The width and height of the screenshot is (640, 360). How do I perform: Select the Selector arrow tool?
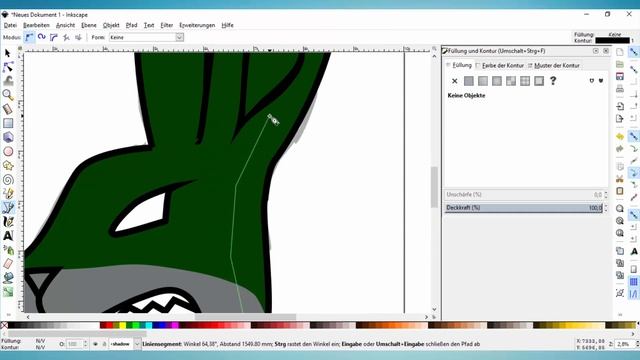point(8,53)
